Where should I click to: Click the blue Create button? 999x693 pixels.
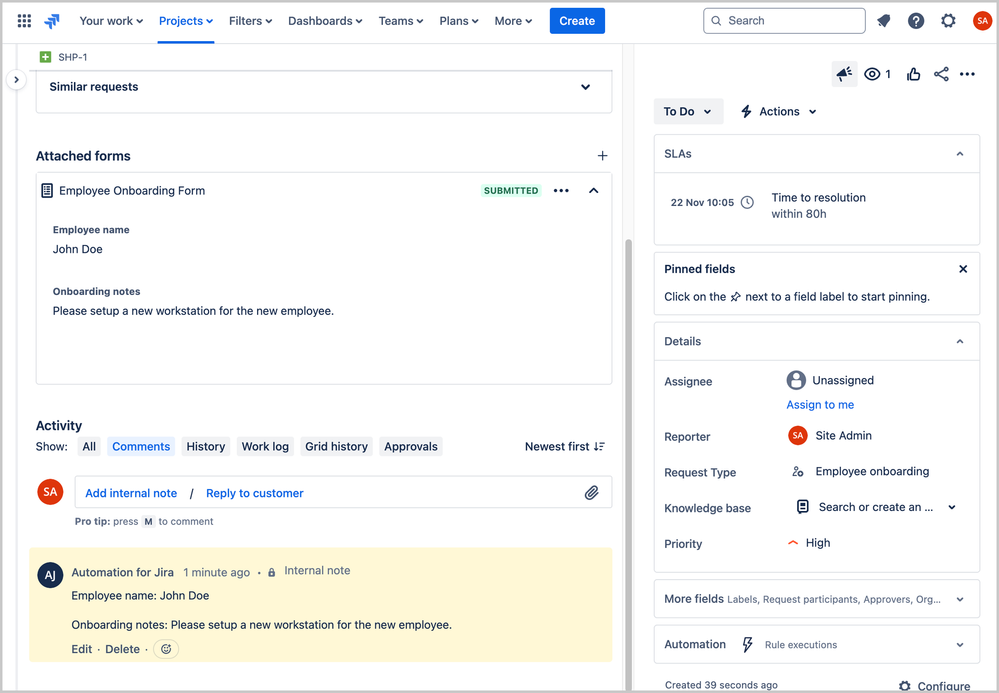[577, 21]
